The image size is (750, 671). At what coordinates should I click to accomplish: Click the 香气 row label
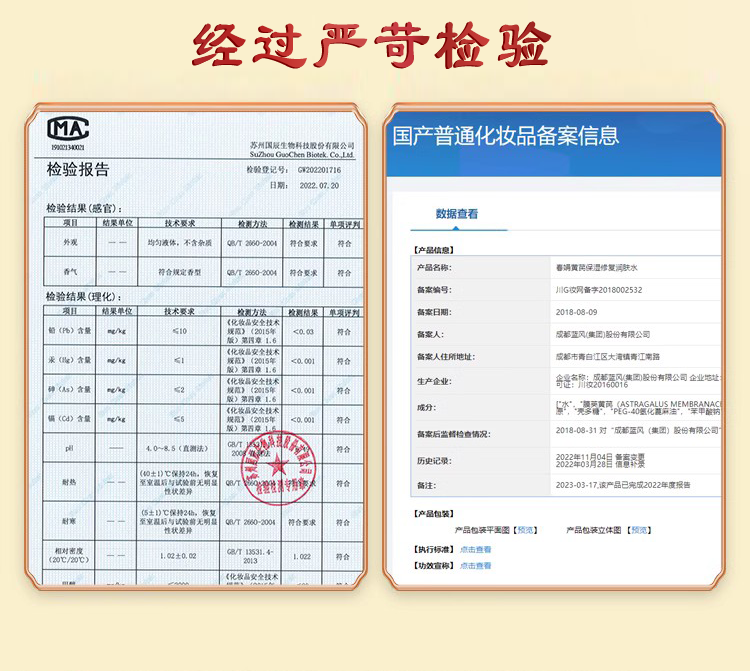pos(70,272)
